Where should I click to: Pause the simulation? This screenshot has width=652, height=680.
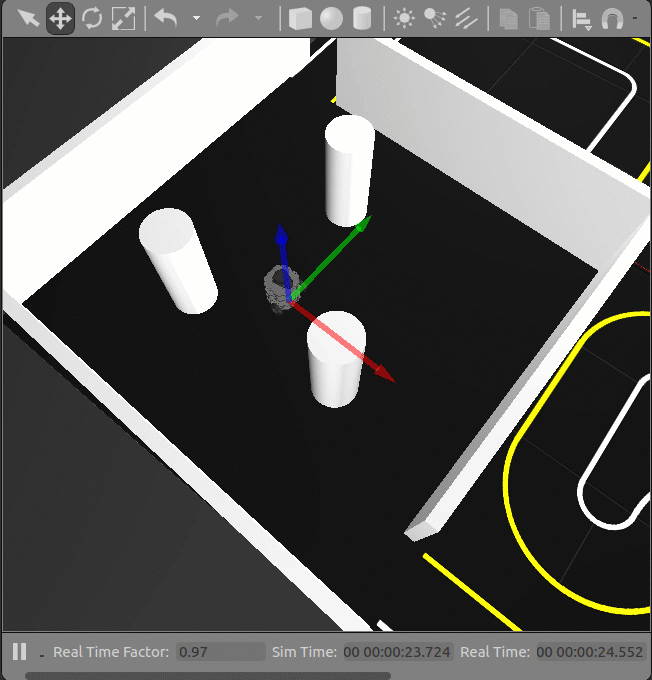click(x=19, y=652)
